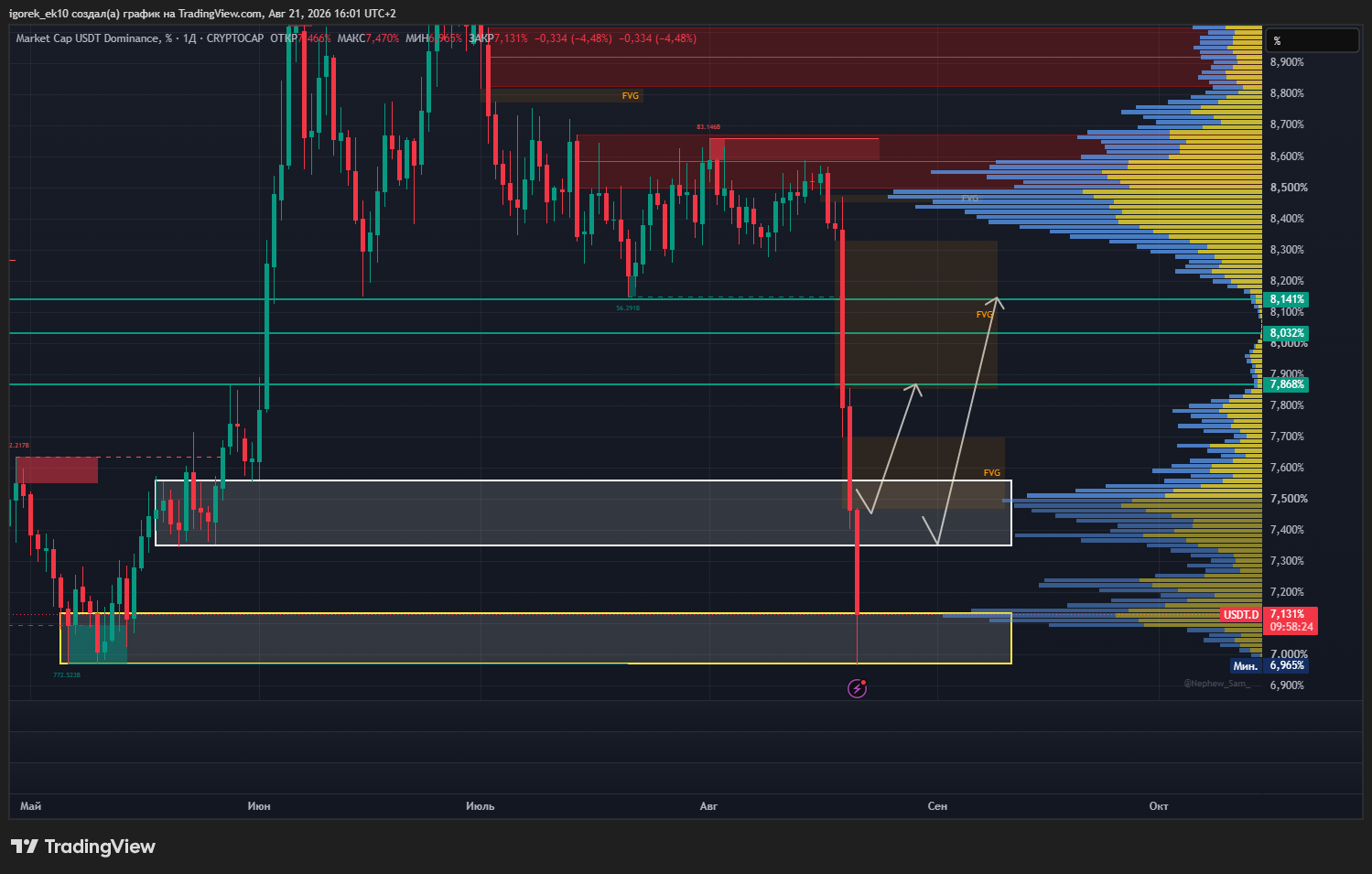Click the 56.291B volume label
1372x874 pixels.
628,308
